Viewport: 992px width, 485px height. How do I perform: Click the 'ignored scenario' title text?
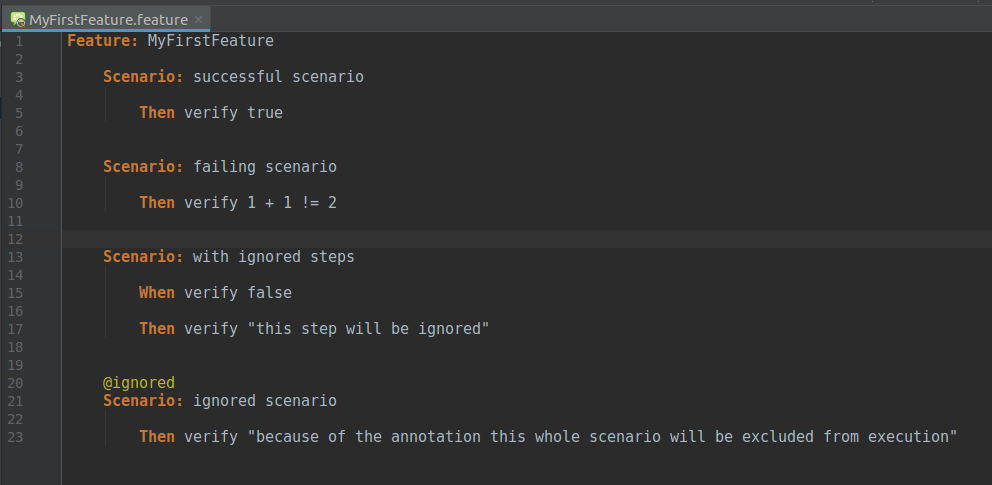tap(265, 401)
